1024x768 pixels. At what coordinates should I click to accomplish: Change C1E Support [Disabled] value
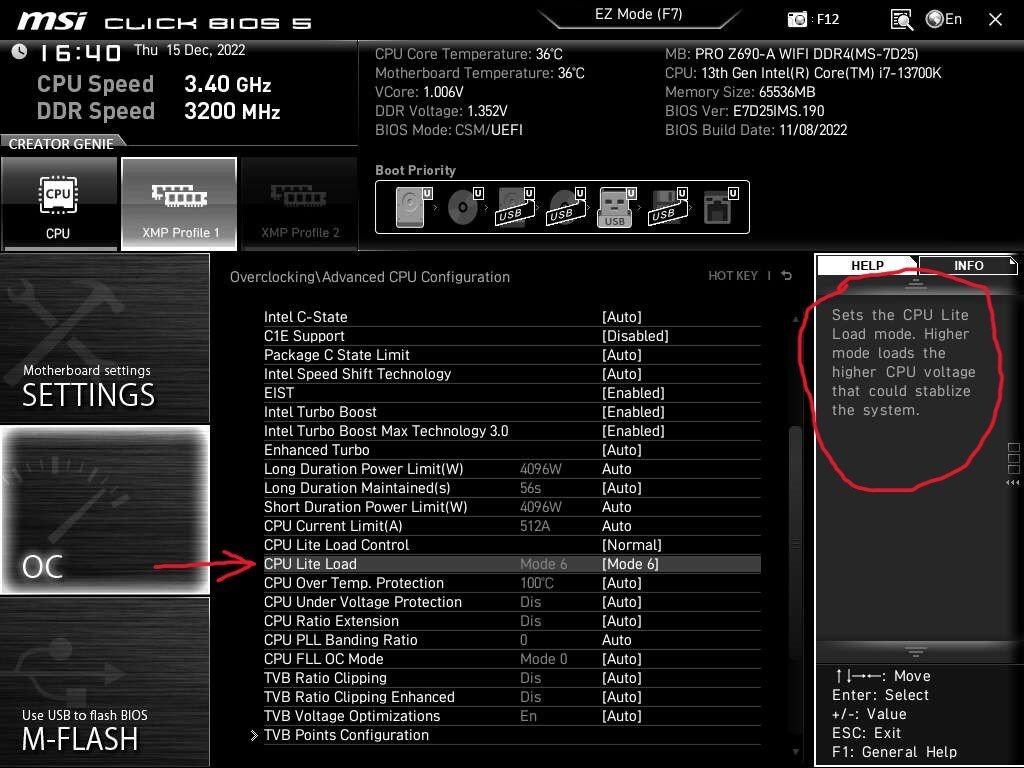pyautogui.click(x=511, y=336)
